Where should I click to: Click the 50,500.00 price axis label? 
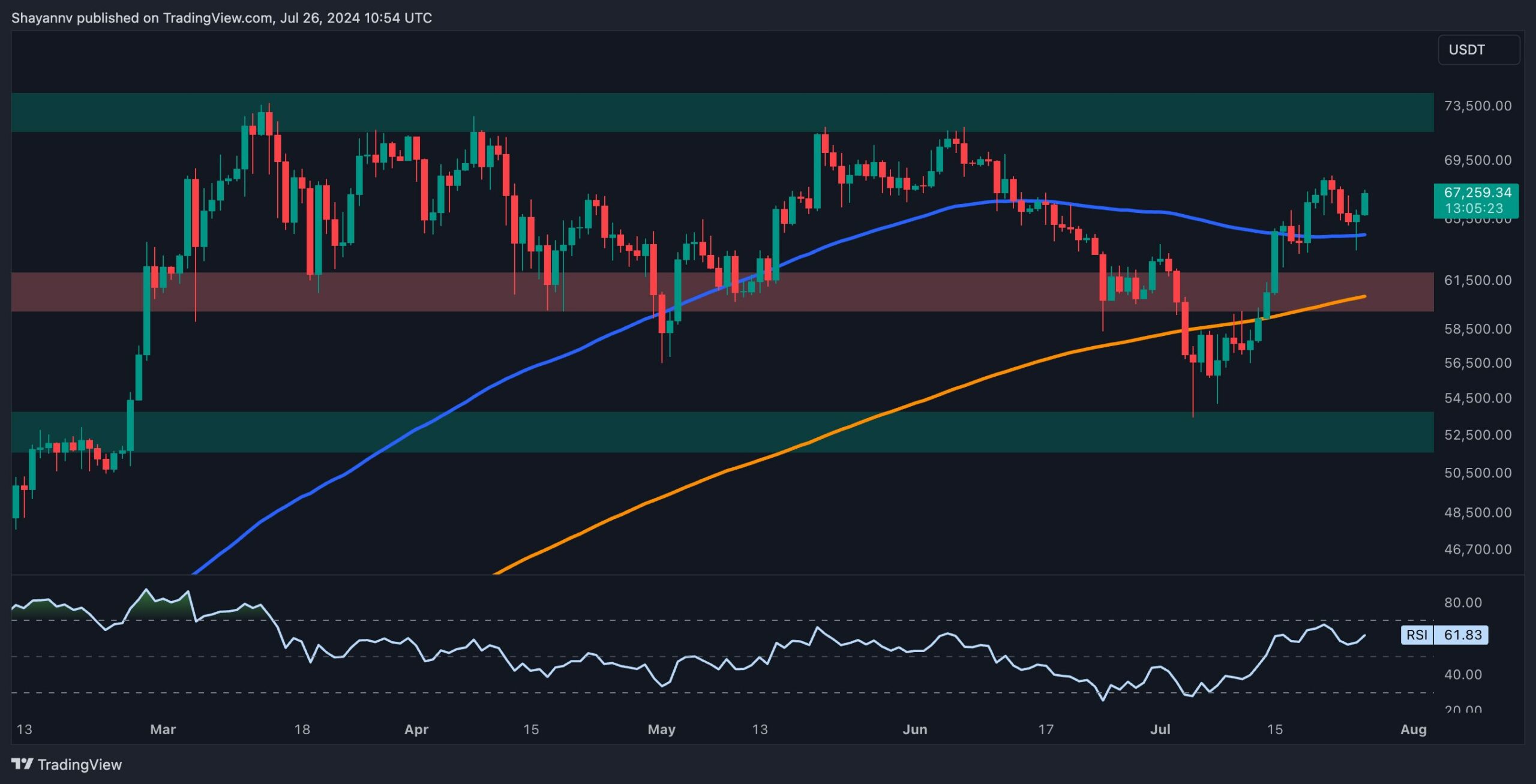[1478, 473]
